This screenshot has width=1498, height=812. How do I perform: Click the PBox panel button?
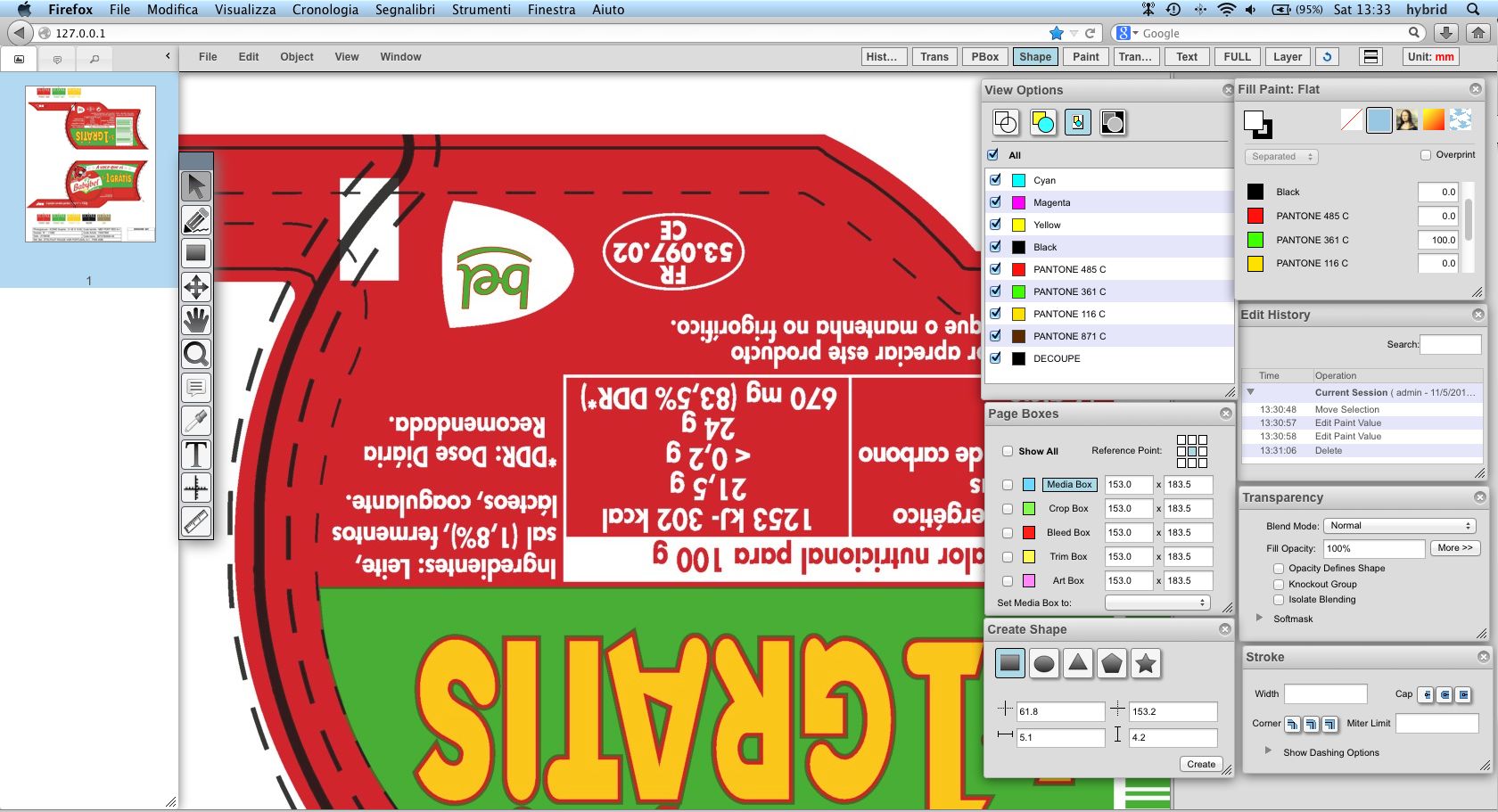(985, 57)
